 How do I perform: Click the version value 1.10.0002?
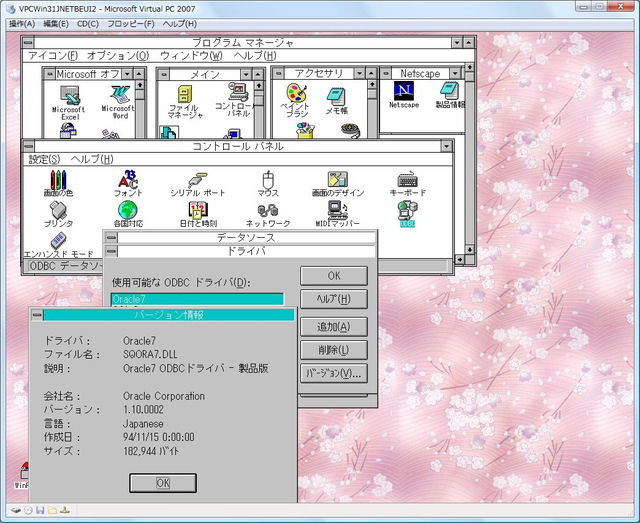pyautogui.click(x=143, y=409)
